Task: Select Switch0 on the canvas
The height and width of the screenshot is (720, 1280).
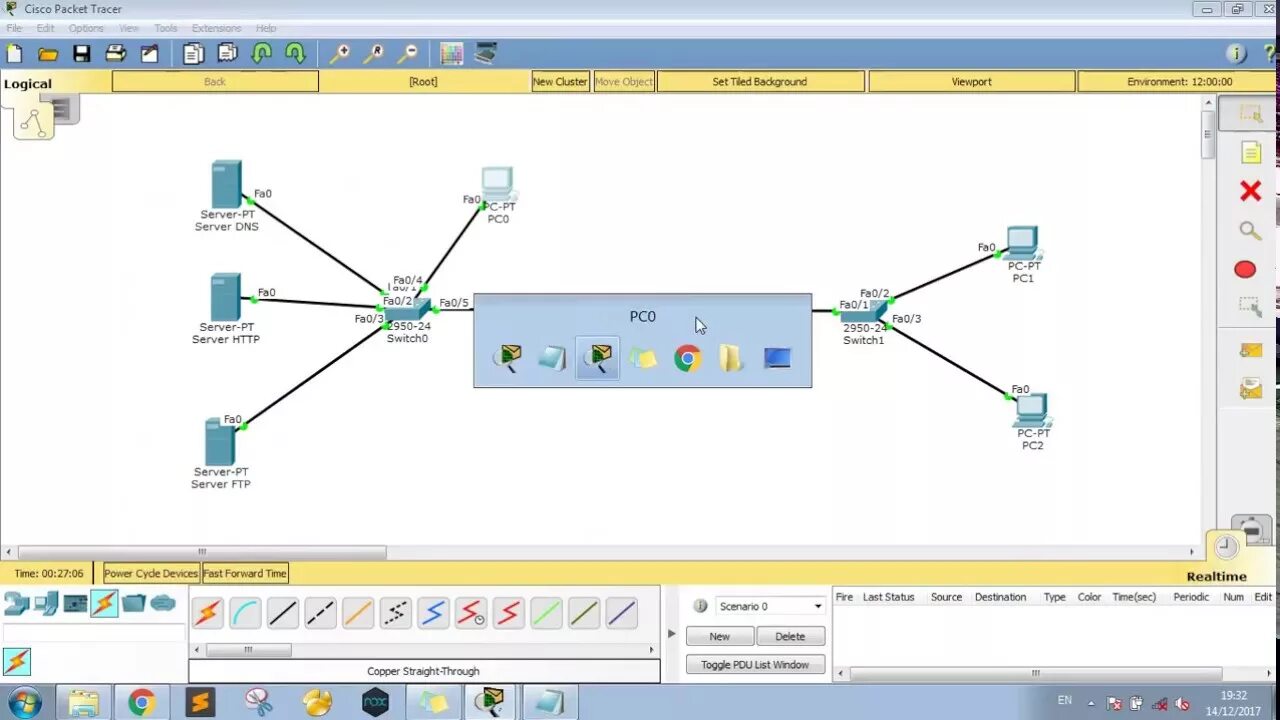Action: tap(408, 310)
